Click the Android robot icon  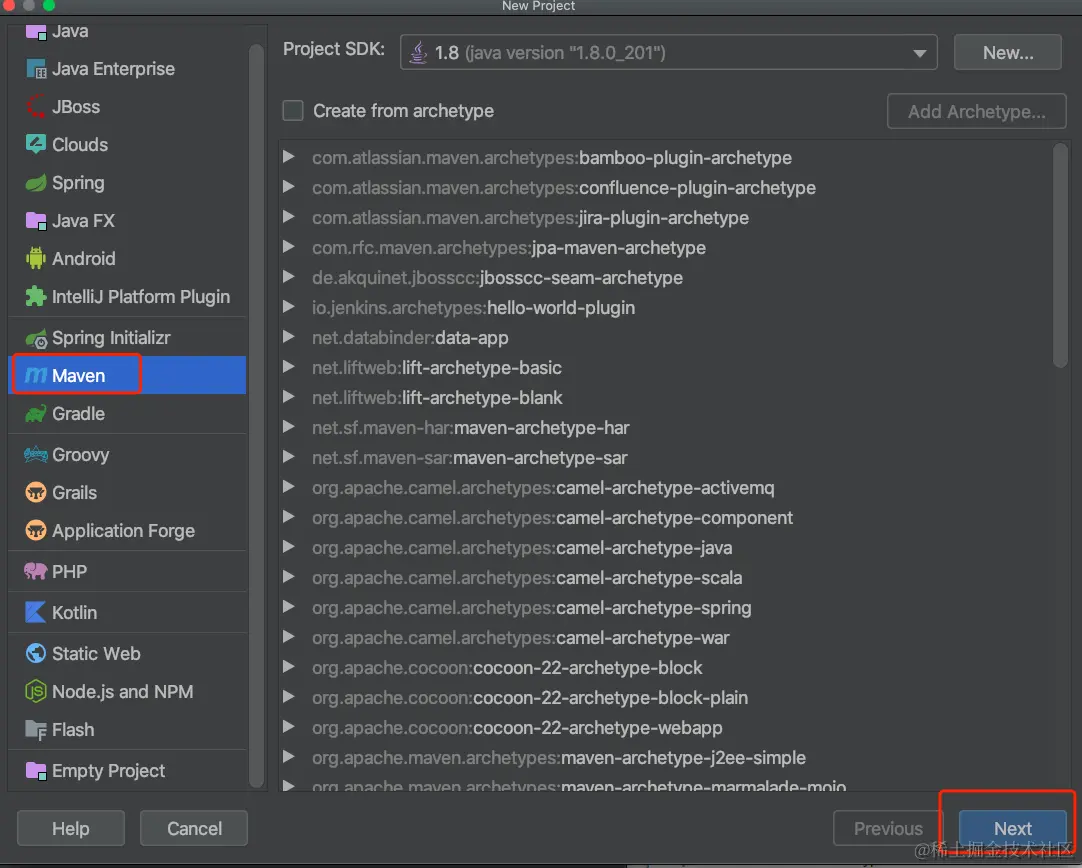(x=35, y=258)
